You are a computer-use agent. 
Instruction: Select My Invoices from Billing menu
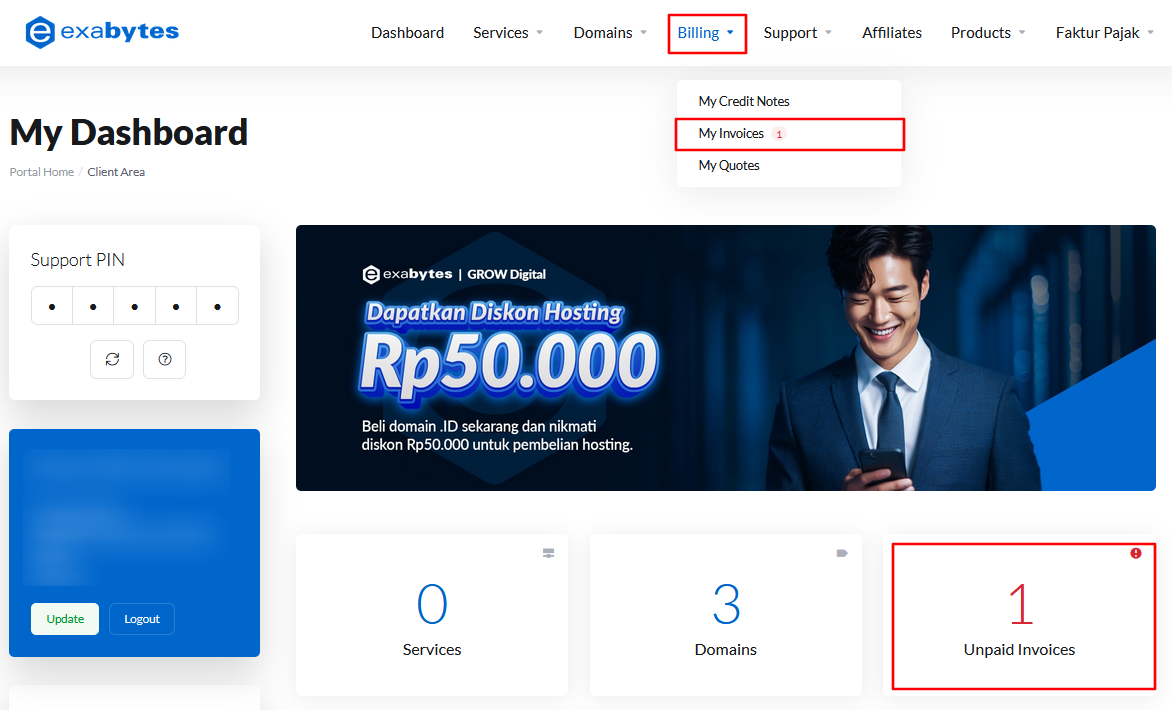[x=789, y=134]
